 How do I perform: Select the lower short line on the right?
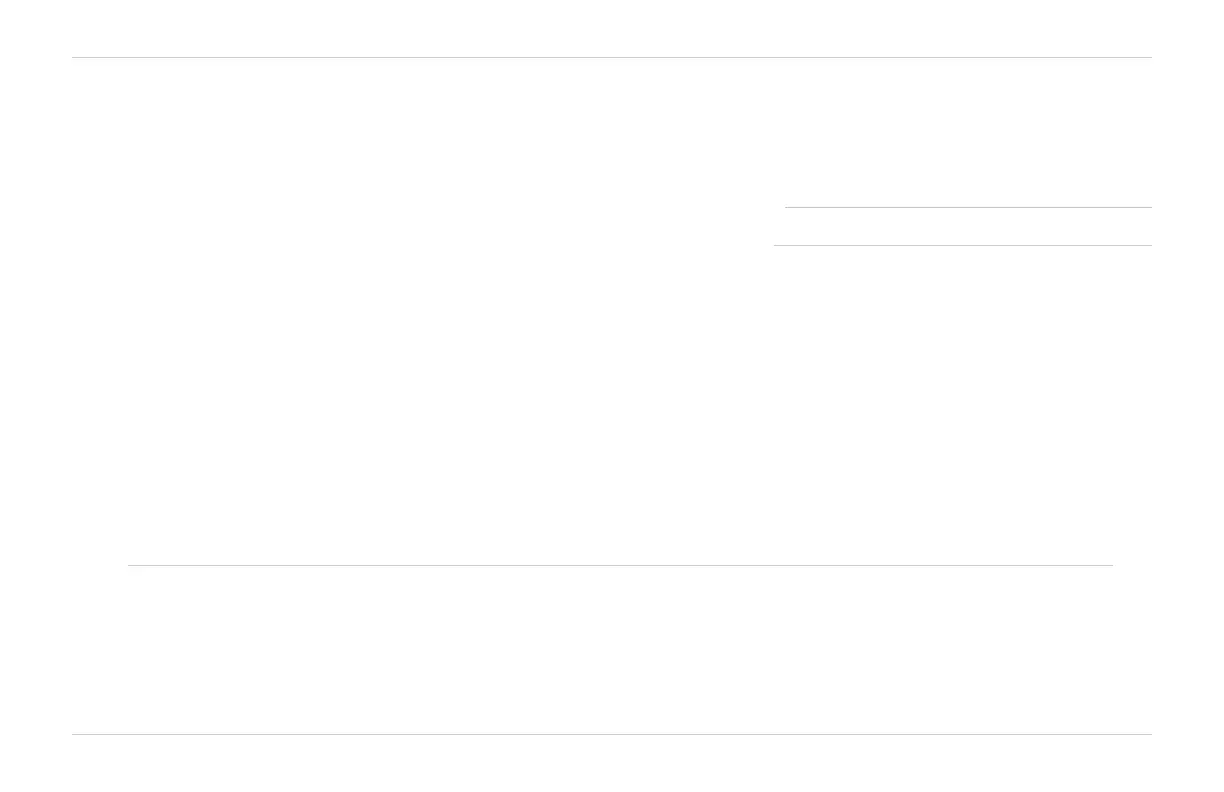963,246
